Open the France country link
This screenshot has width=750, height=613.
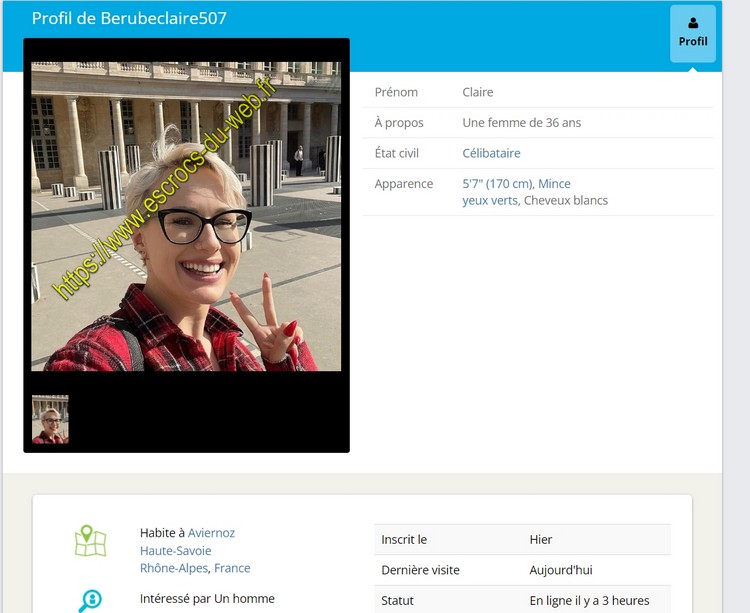[232, 568]
